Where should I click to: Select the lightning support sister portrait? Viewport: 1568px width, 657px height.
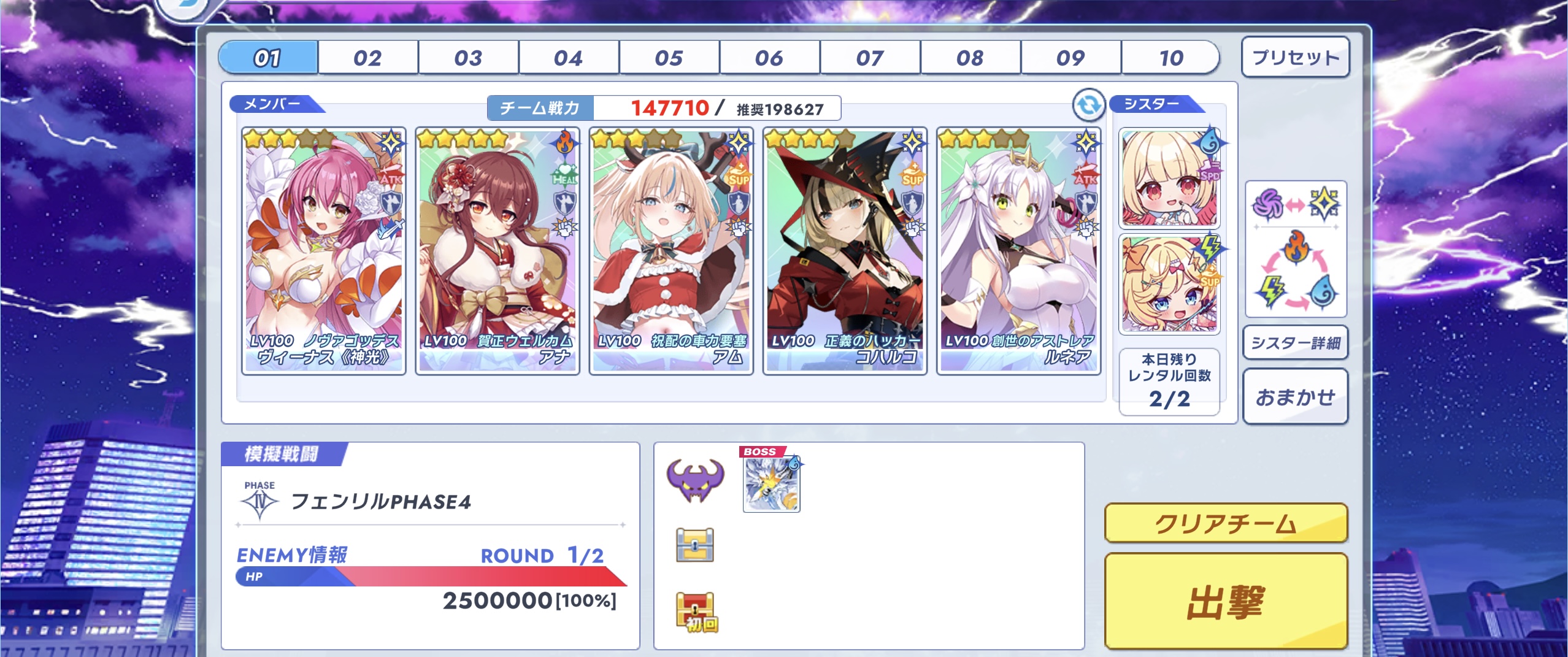coord(1169,284)
